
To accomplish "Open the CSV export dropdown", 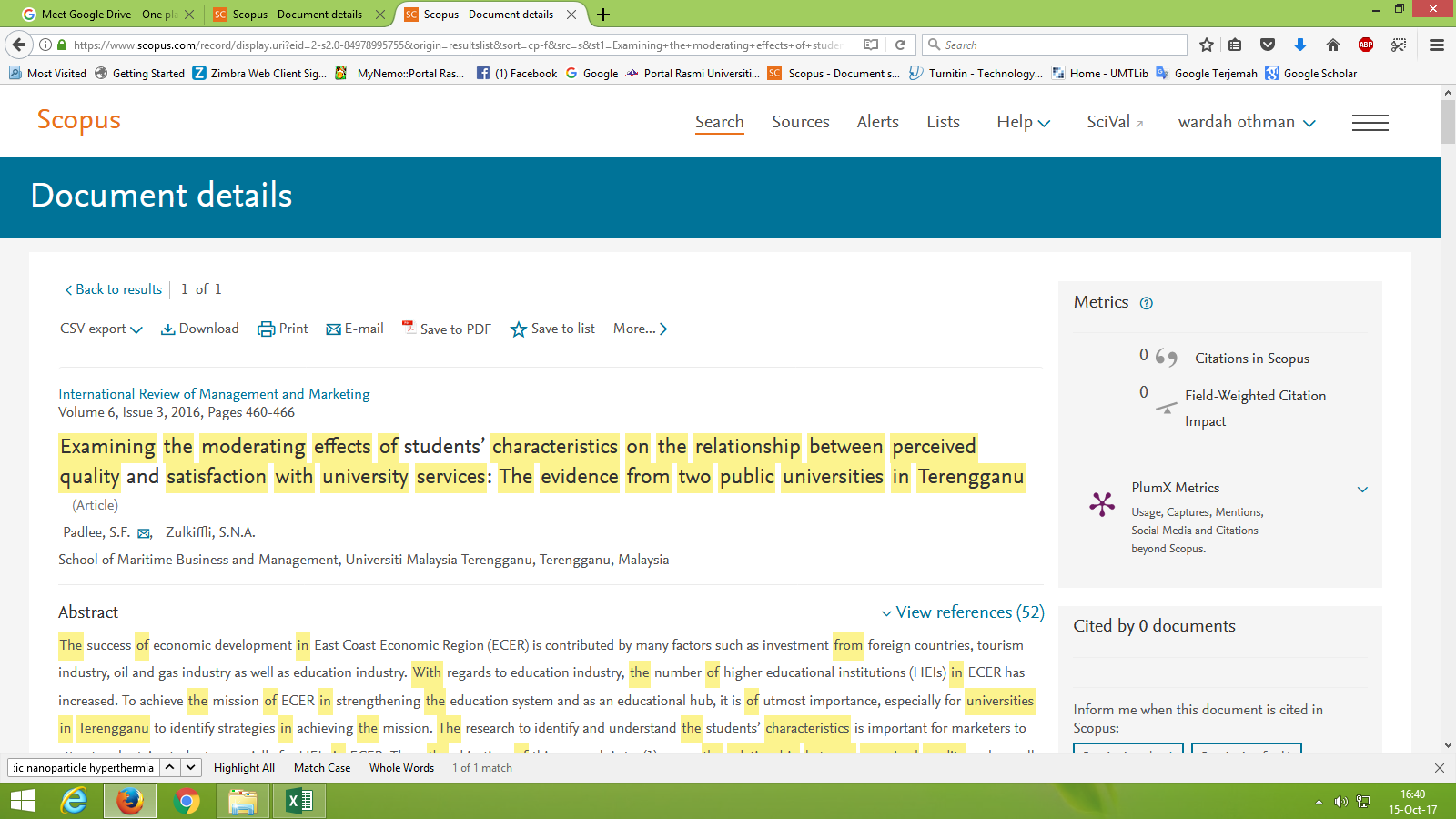I will coord(101,329).
